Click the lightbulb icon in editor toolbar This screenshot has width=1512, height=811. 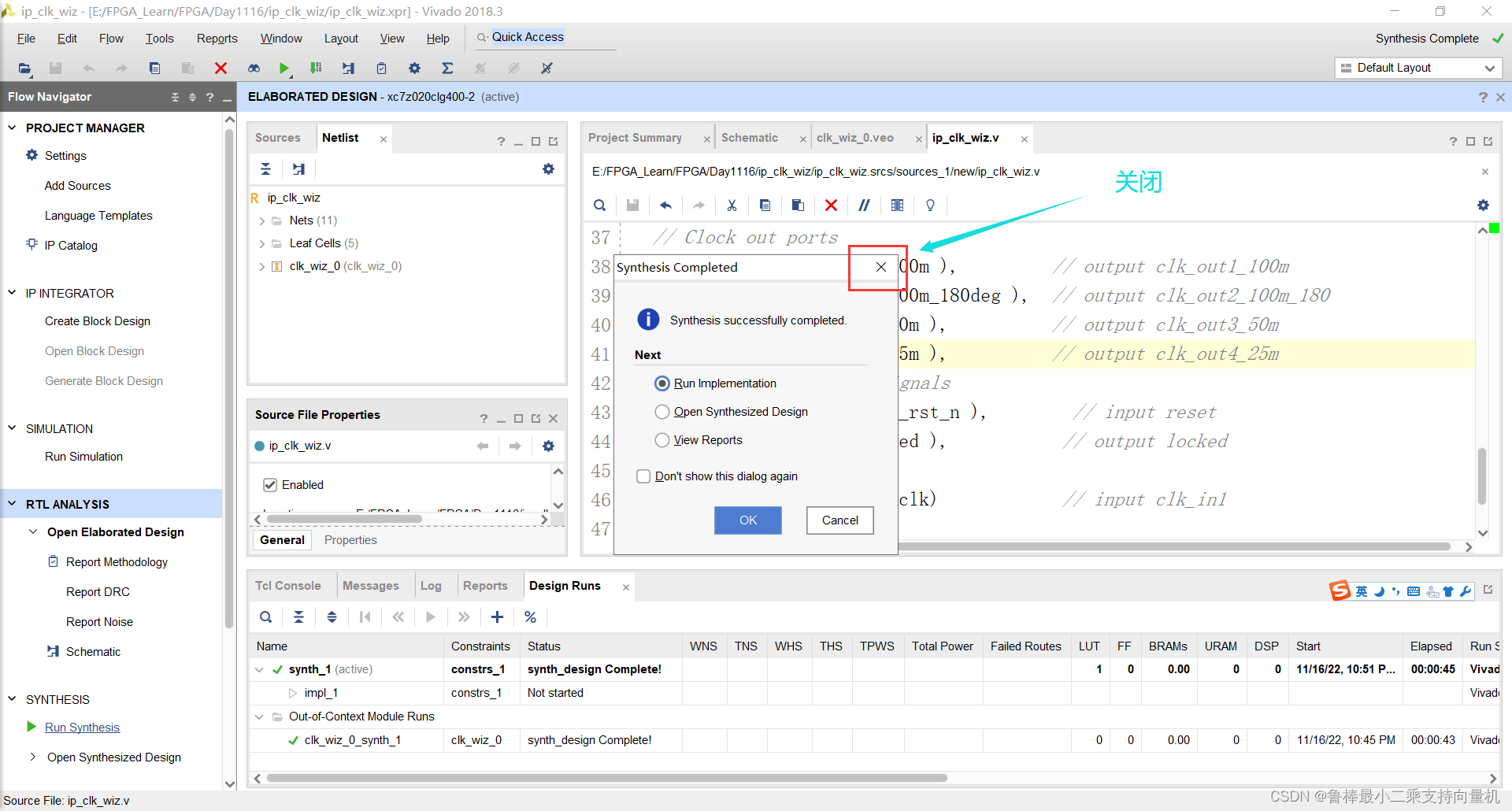[930, 206]
